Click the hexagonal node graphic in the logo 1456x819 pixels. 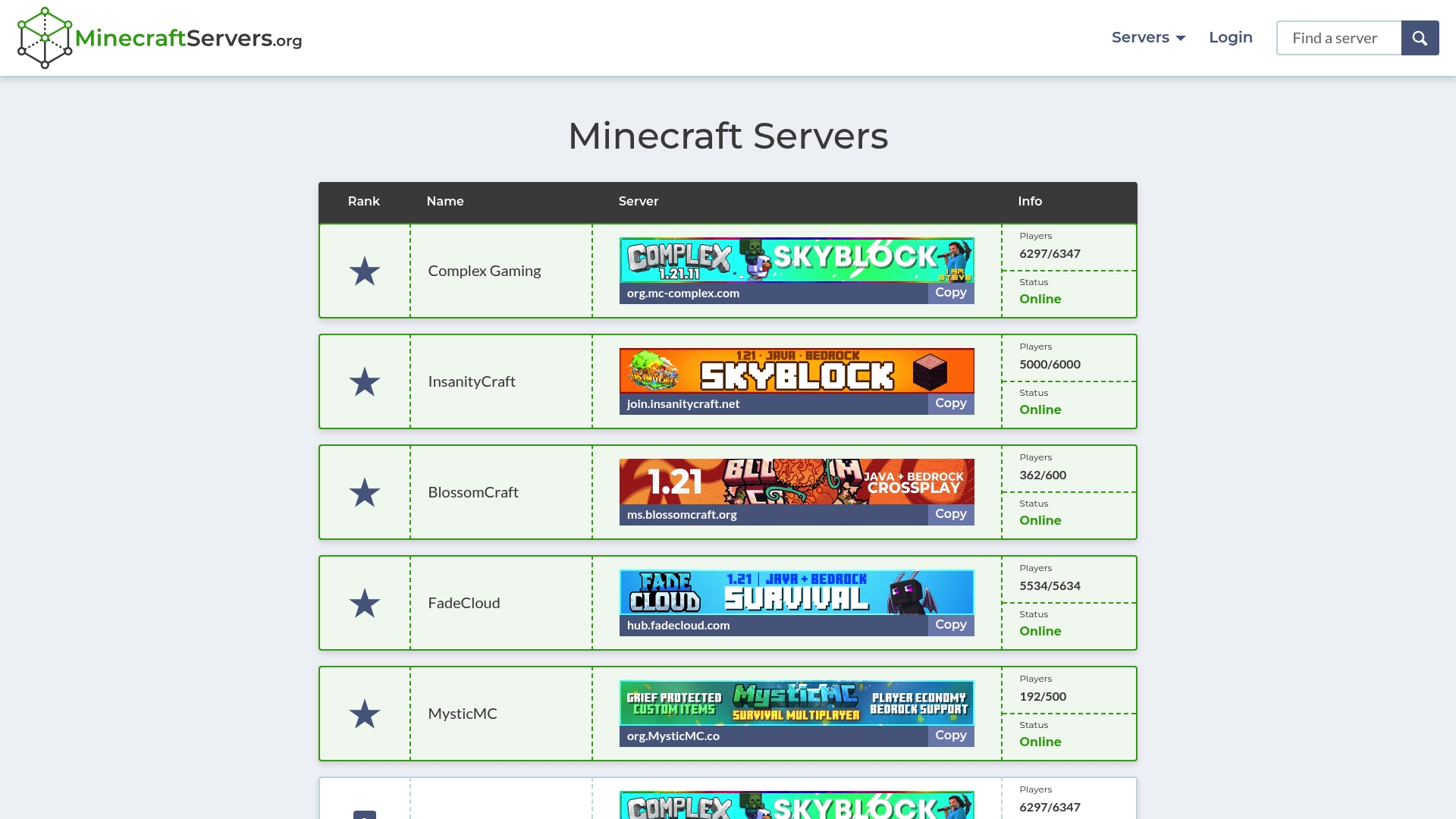point(43,36)
